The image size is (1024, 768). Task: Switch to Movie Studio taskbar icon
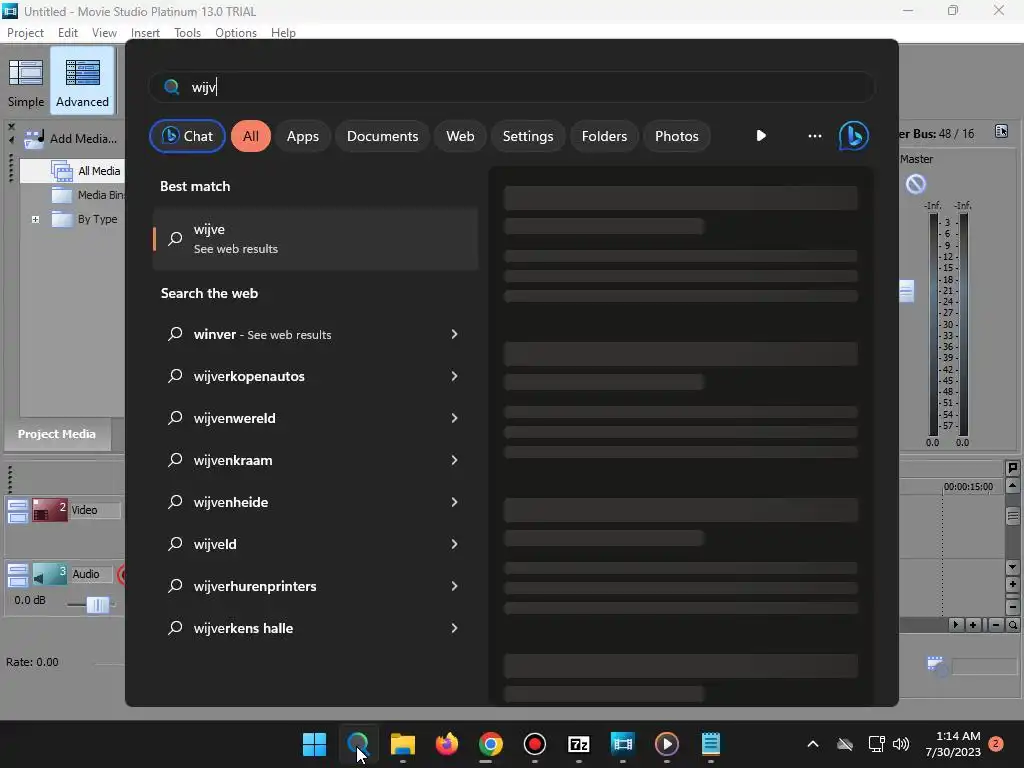point(622,744)
